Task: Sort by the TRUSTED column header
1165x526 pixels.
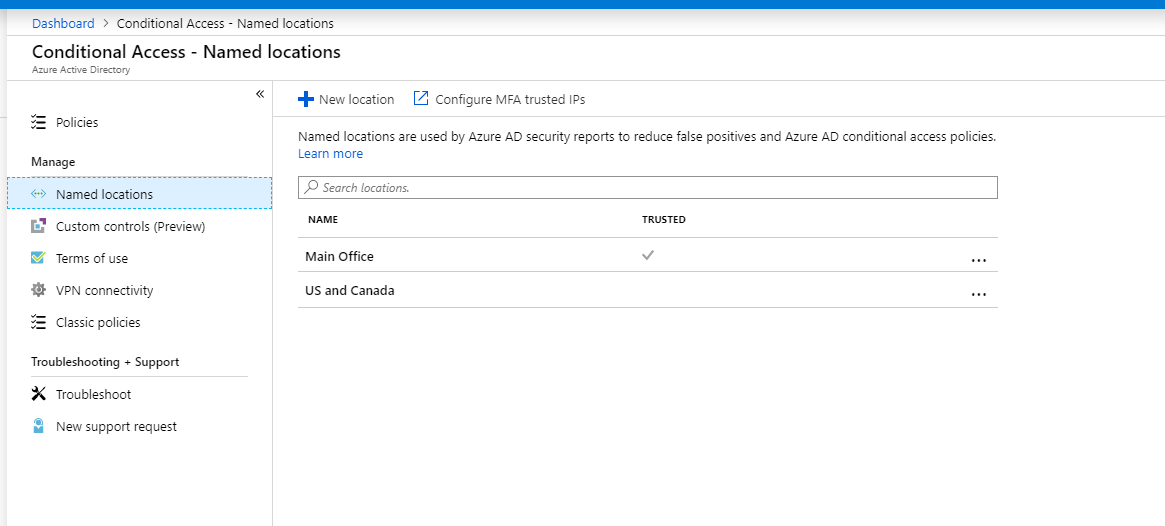Action: tap(663, 220)
